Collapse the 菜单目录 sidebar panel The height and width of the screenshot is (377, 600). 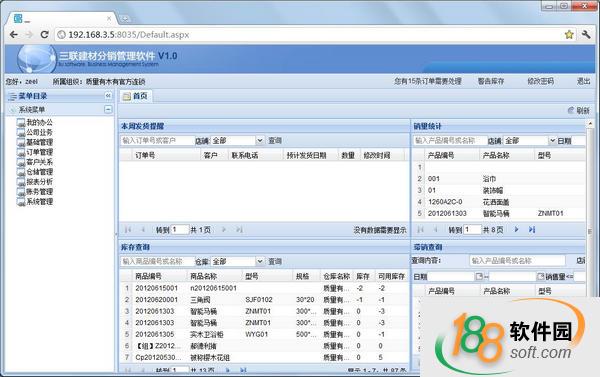pyautogui.click(x=108, y=96)
